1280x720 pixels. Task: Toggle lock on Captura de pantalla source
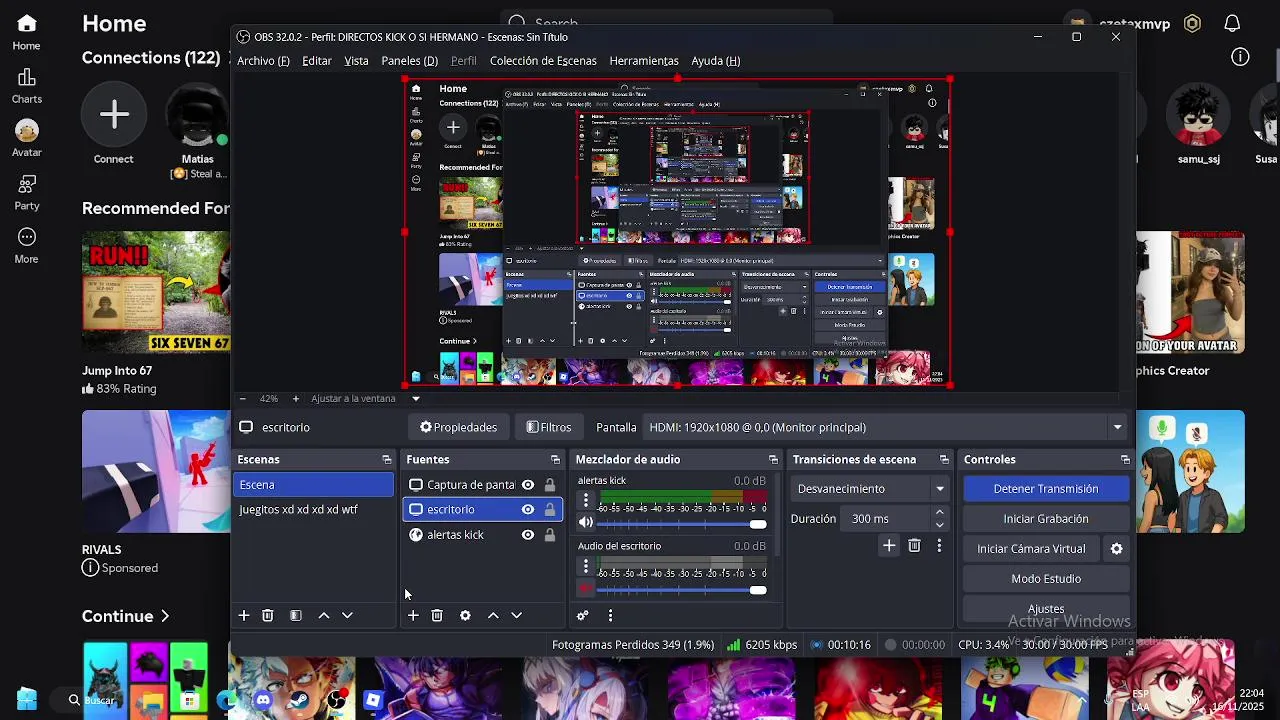click(549, 485)
